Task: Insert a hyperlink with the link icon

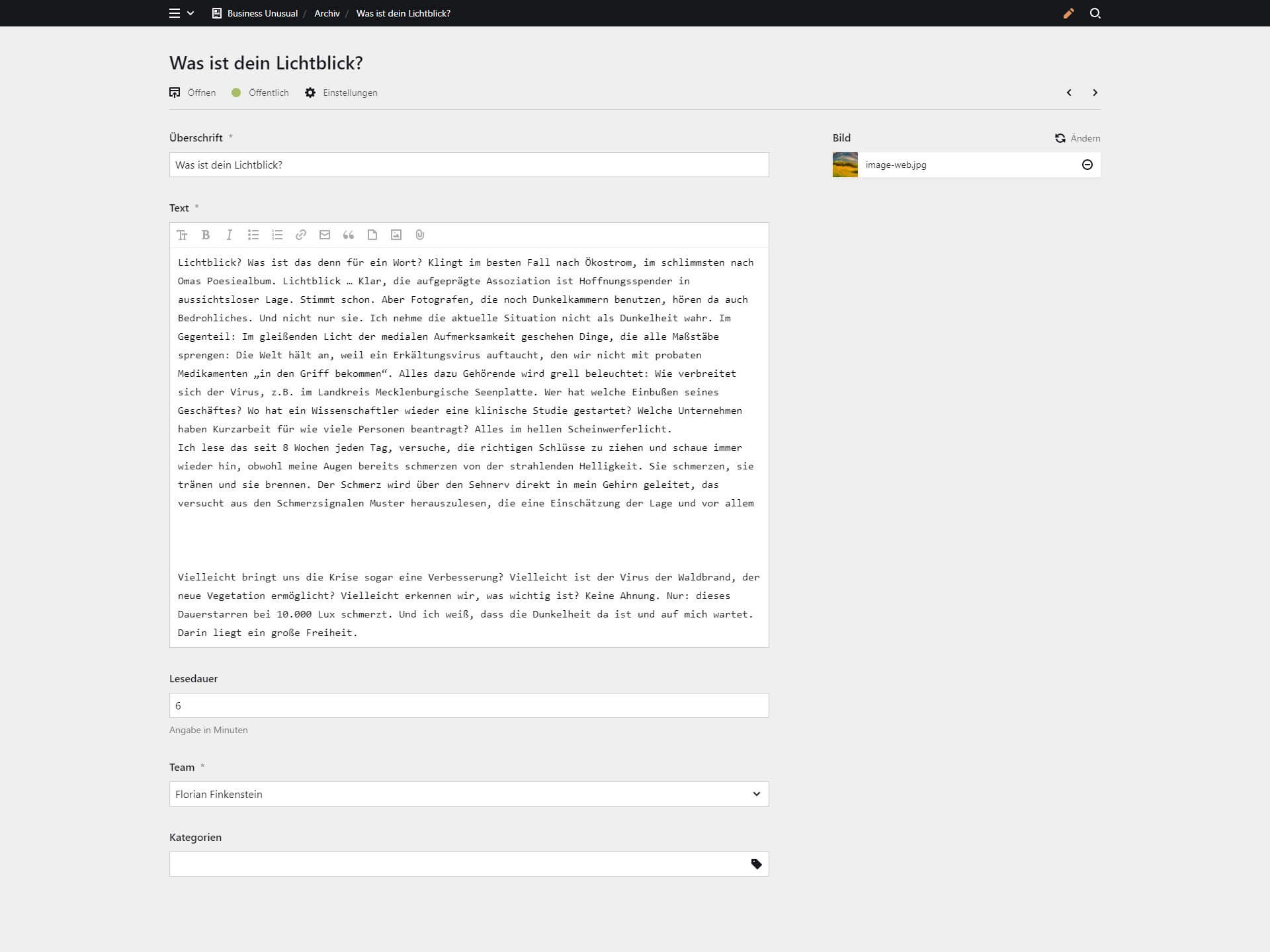Action: pos(301,235)
